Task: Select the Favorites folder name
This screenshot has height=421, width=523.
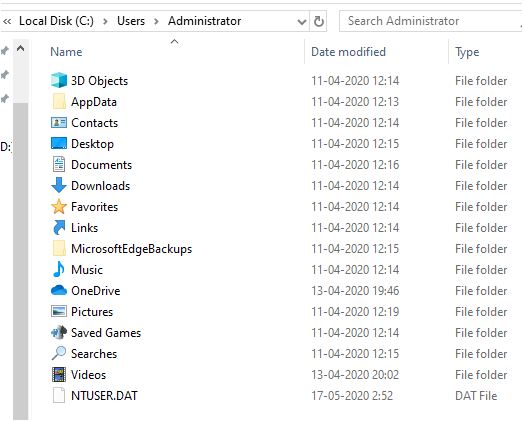Action: (x=94, y=207)
